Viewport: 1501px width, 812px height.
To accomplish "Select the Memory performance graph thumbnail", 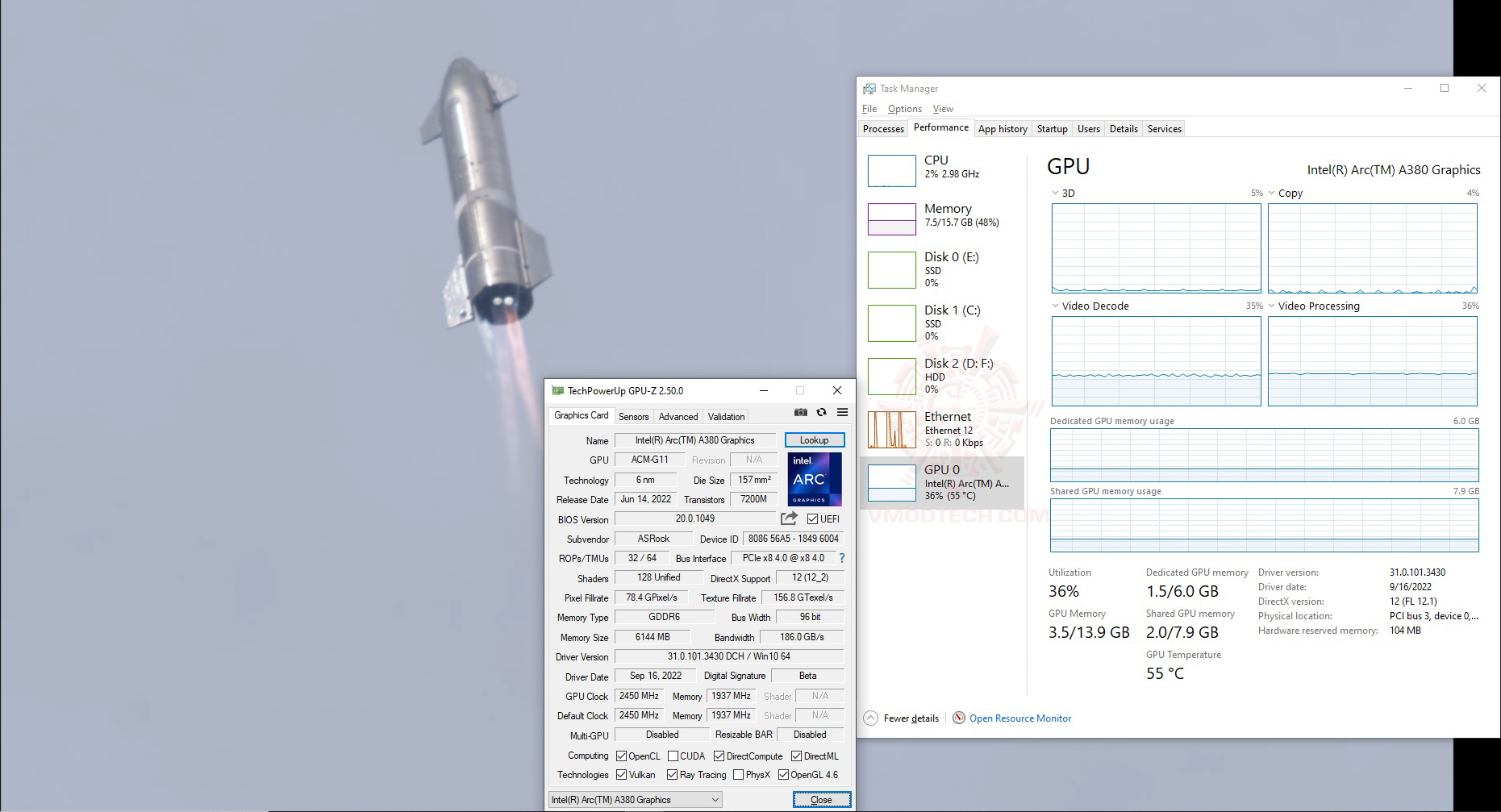I will point(892,219).
